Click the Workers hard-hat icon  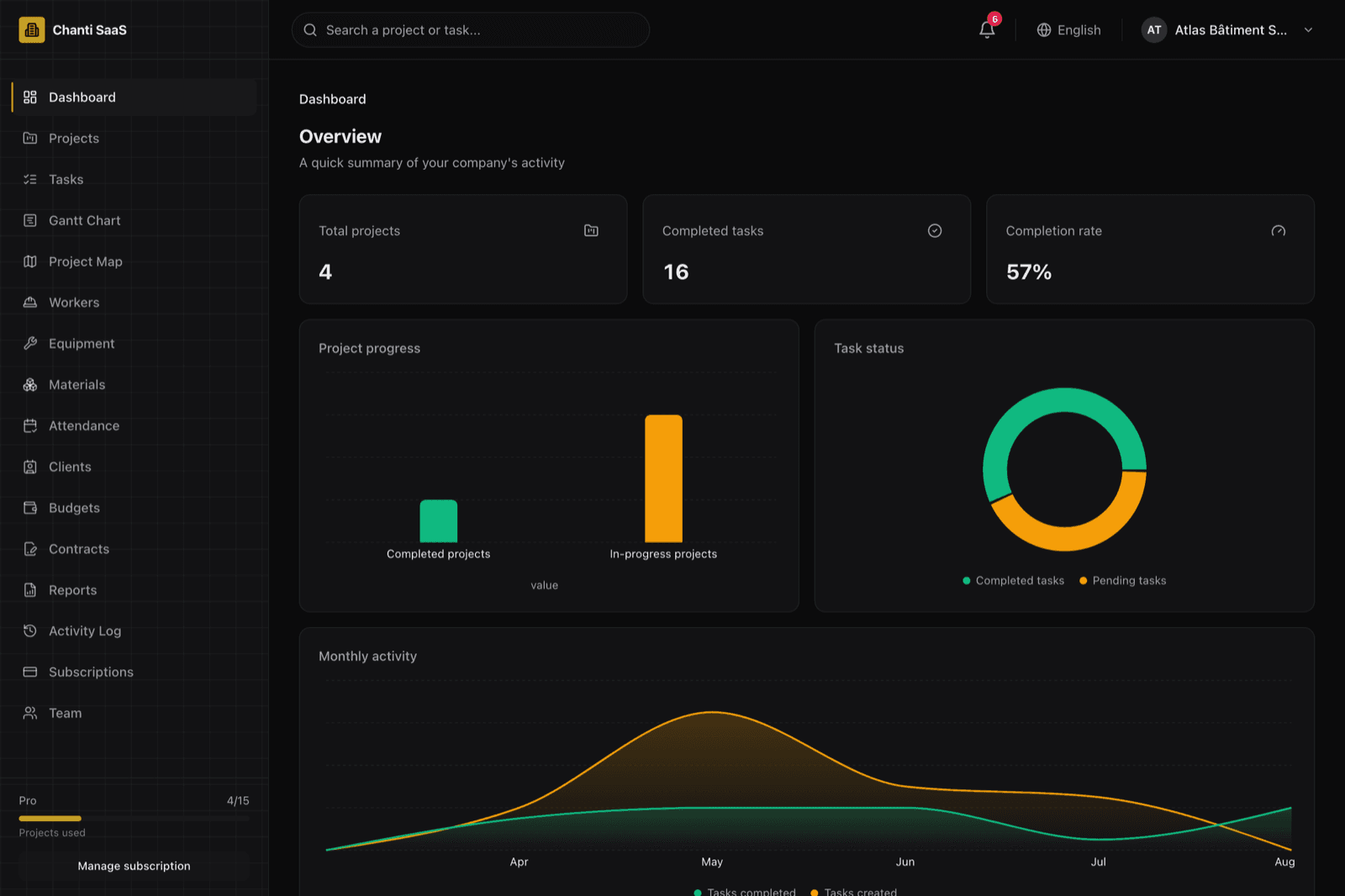tap(30, 303)
